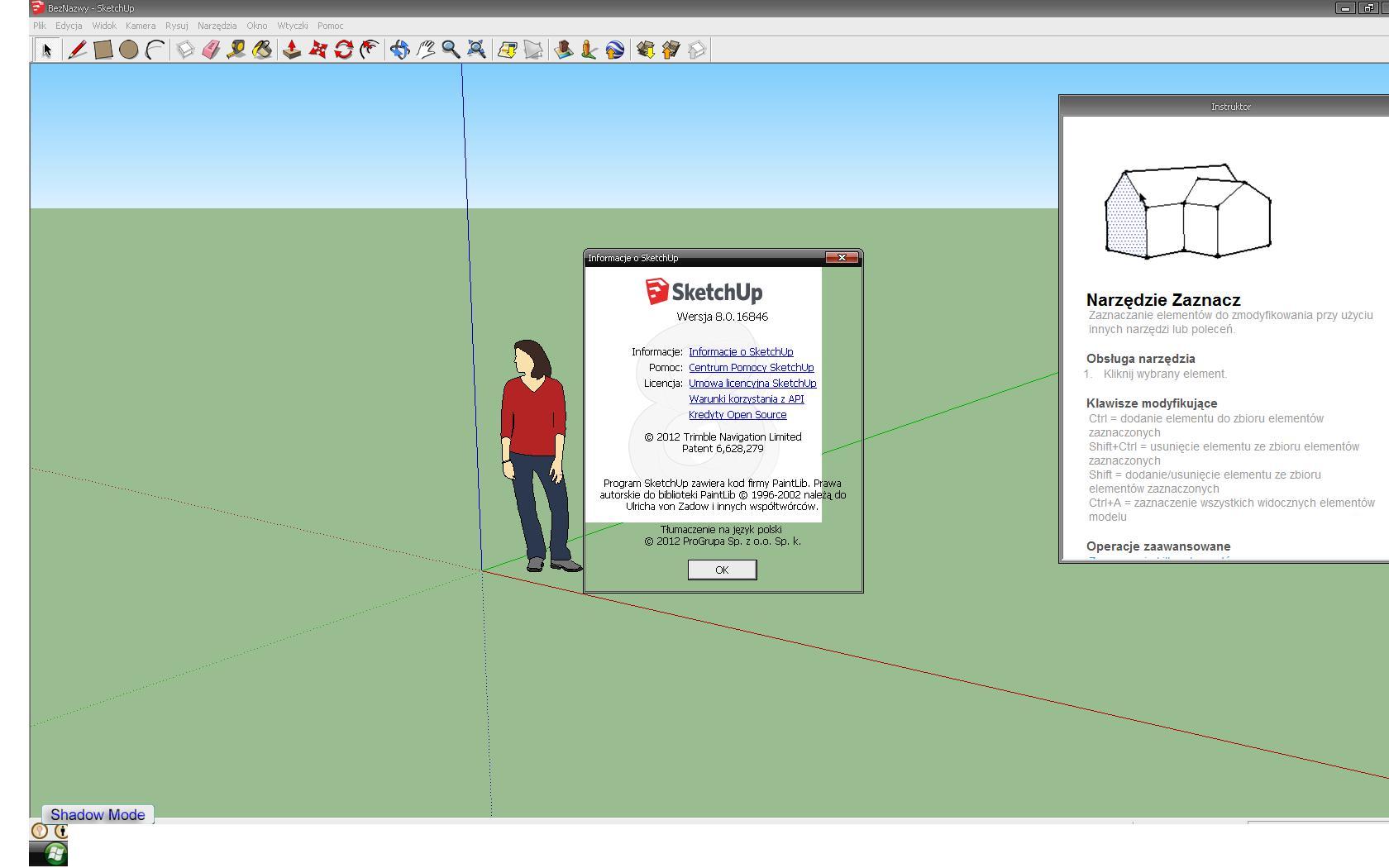The height and width of the screenshot is (868, 1389).
Task: Choose the Pan hand tool
Action: [425, 50]
